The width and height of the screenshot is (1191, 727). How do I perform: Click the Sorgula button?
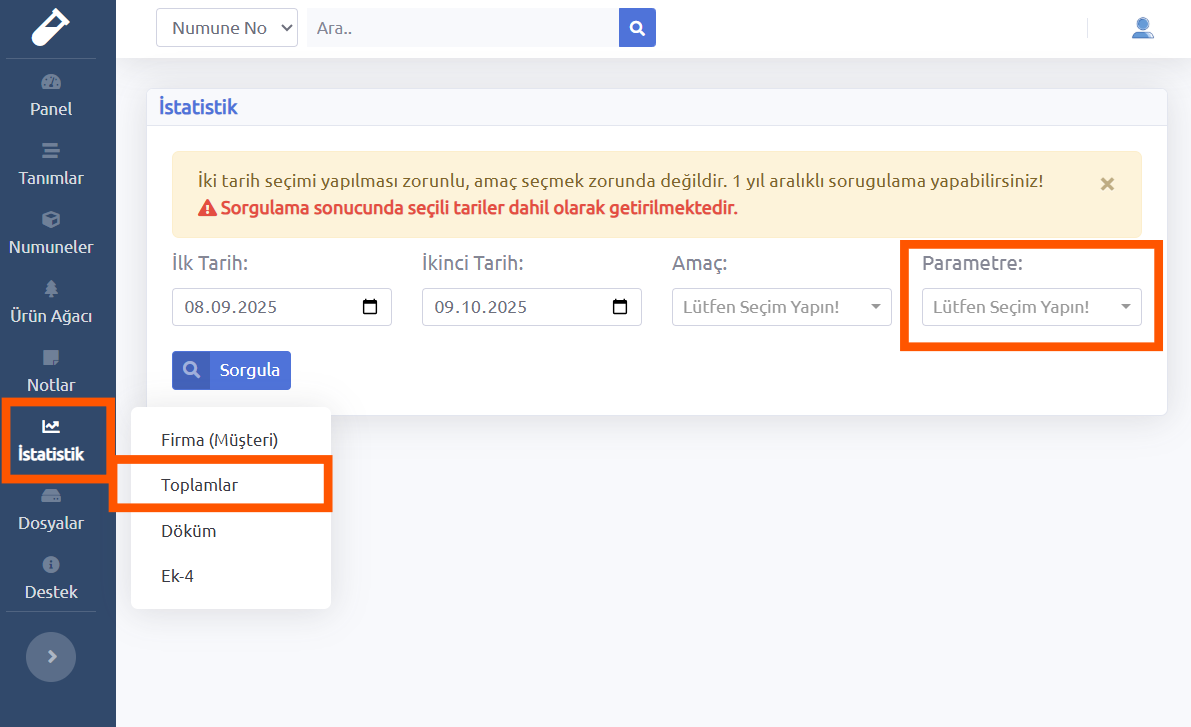[x=231, y=370]
